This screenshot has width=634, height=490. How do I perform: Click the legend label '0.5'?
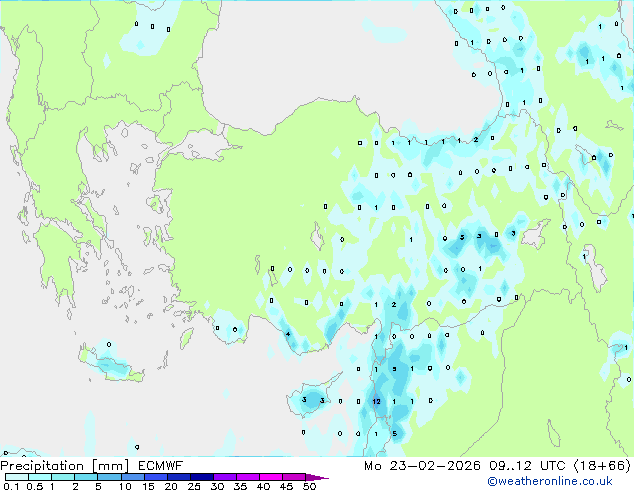pos(35,486)
